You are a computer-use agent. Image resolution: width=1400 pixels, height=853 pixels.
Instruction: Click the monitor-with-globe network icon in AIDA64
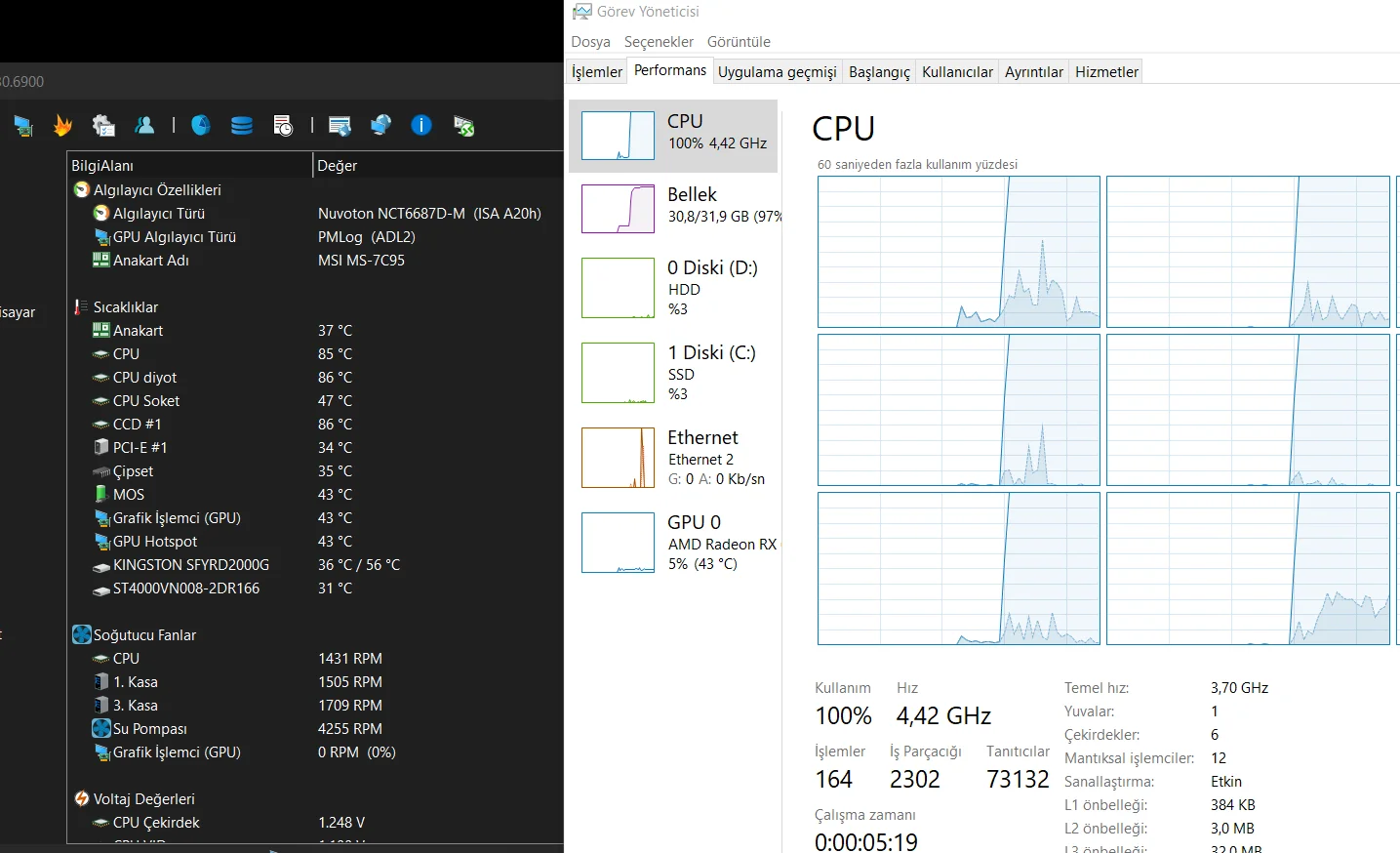coord(380,126)
